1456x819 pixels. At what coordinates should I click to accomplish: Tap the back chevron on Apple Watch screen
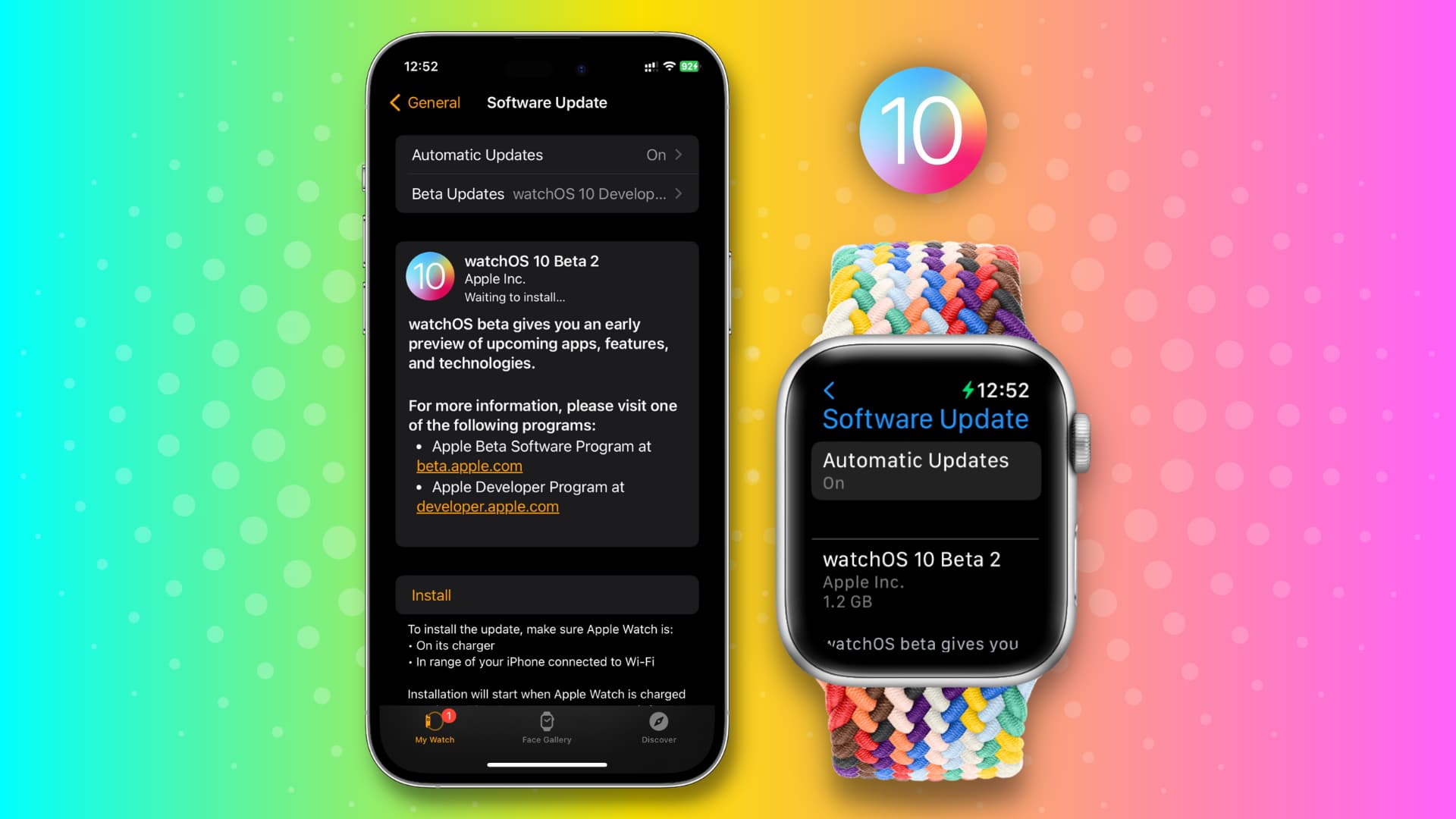(830, 389)
